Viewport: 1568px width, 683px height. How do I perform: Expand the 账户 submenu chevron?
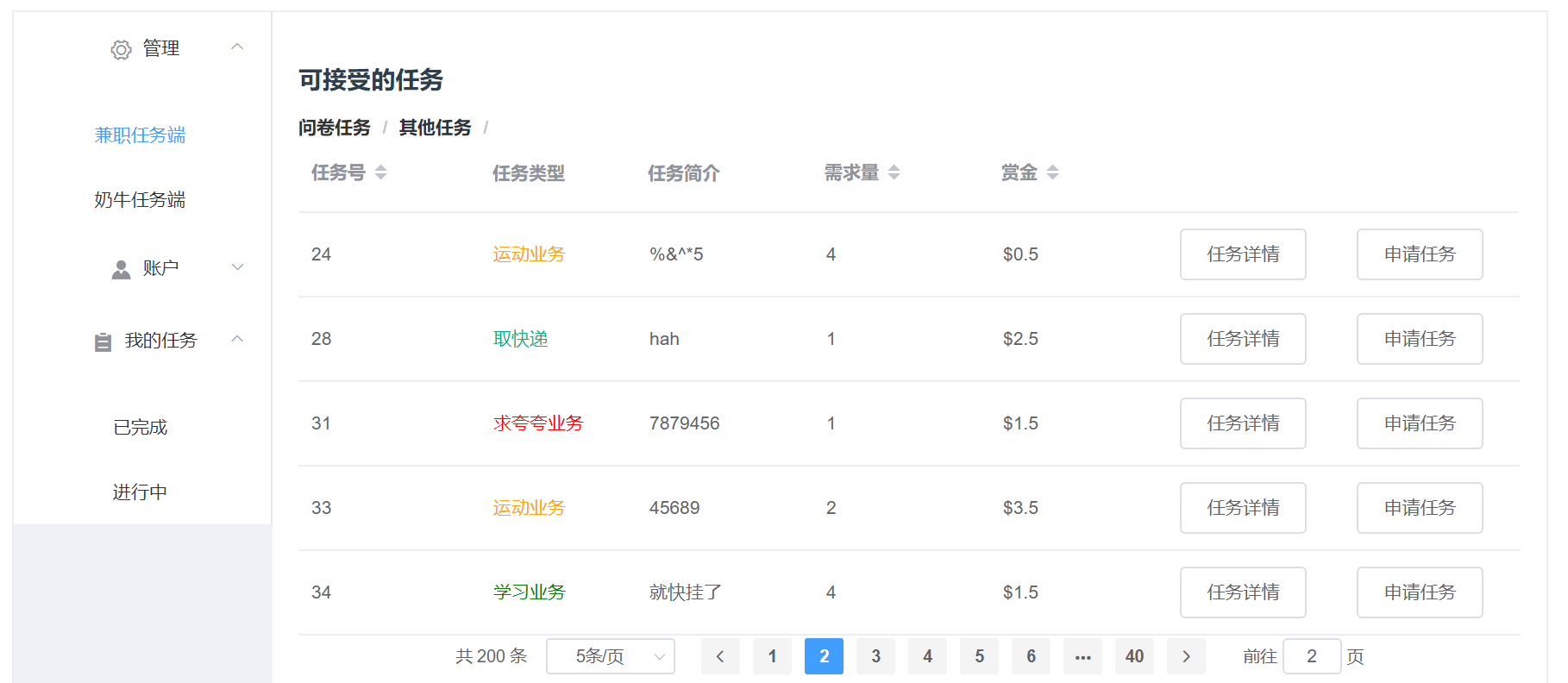(237, 267)
